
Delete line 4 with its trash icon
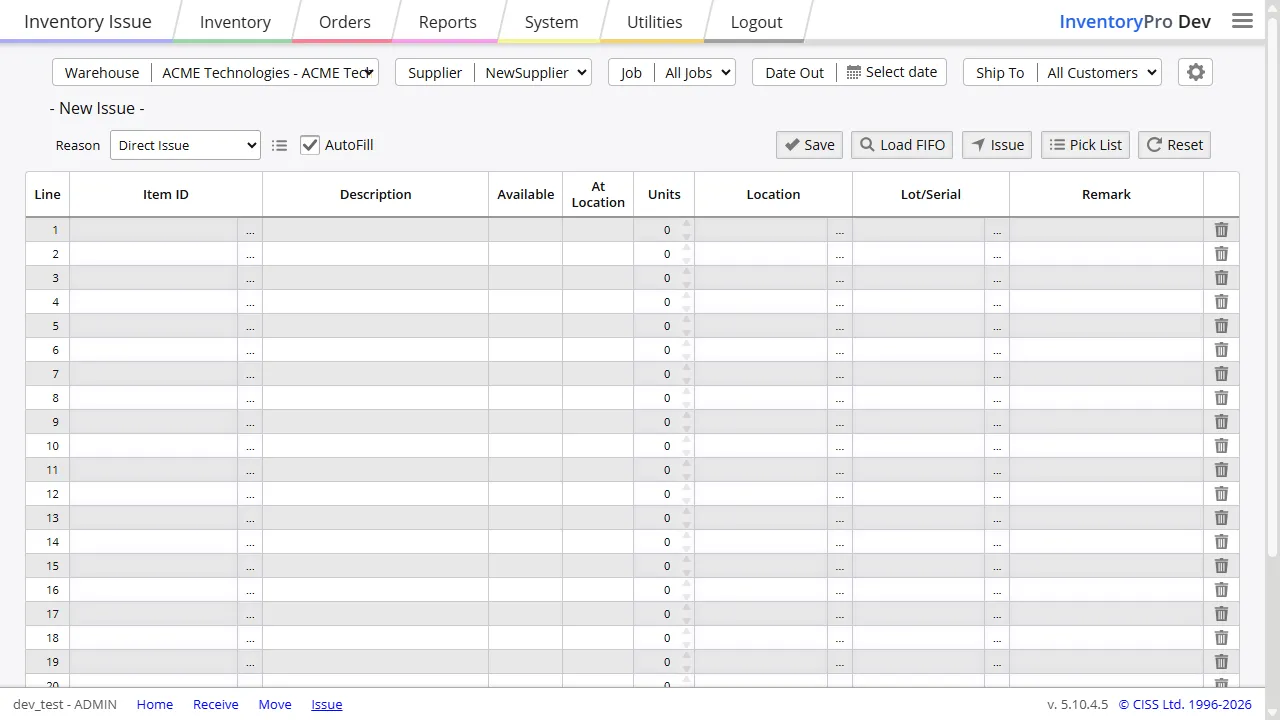1221,302
